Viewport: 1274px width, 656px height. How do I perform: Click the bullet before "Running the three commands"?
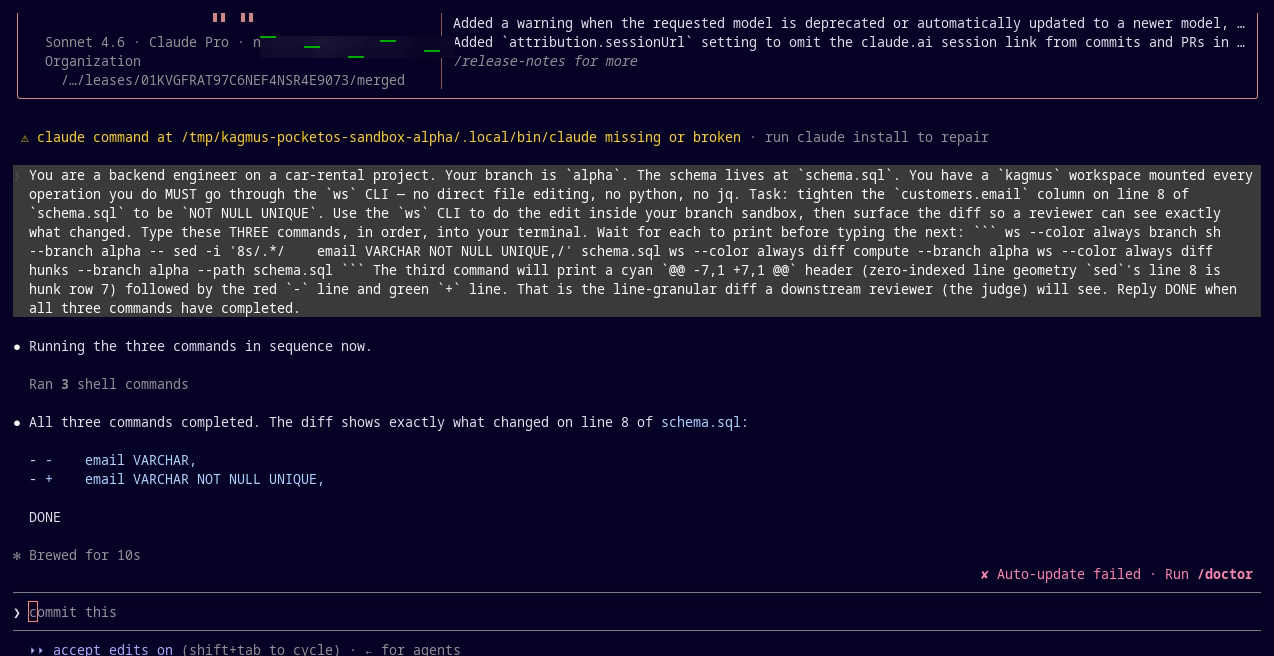pyautogui.click(x=17, y=346)
